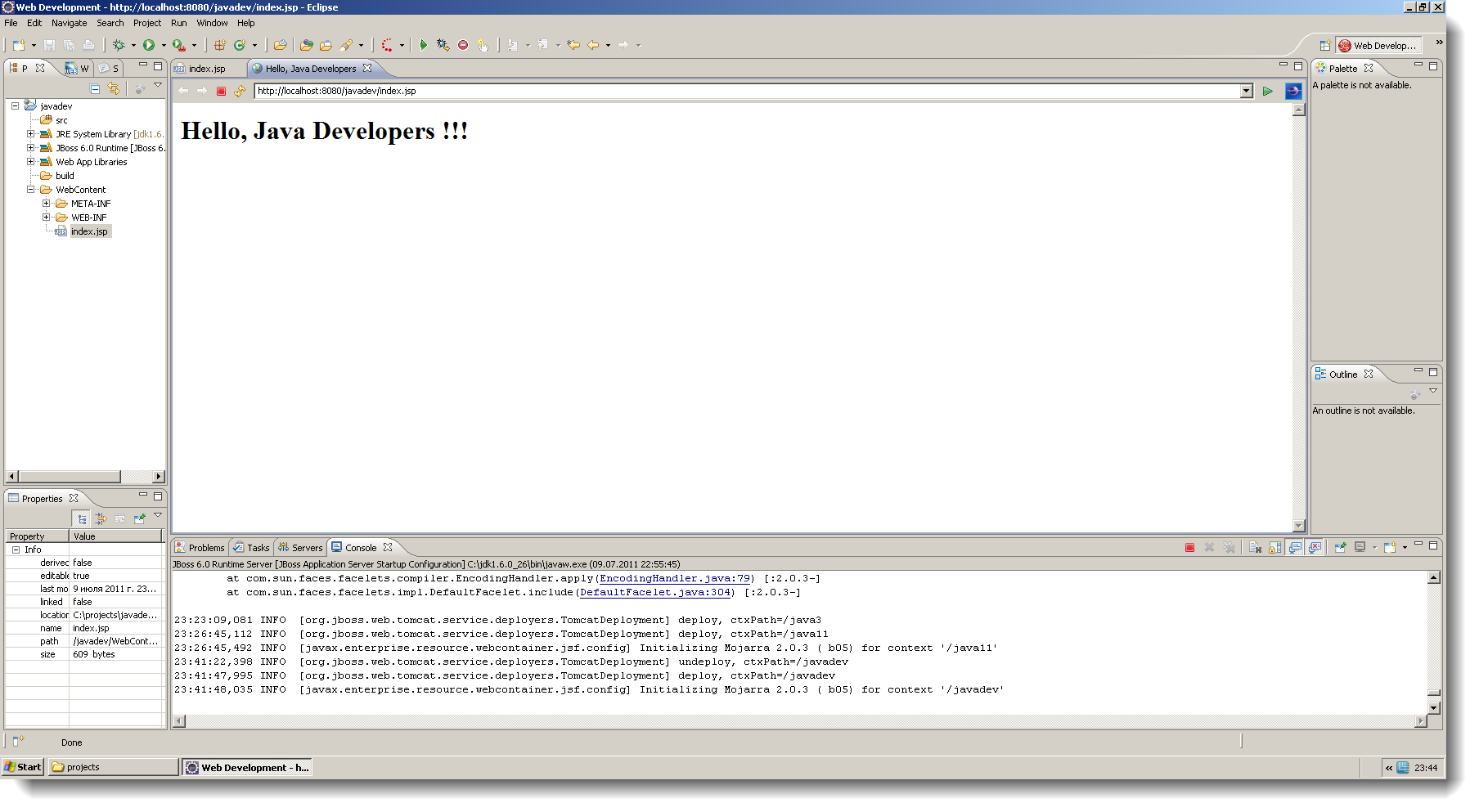Click the skip breakpoints bug-with-arrow icon
Screen dimensions: 1479x812
click(443, 45)
